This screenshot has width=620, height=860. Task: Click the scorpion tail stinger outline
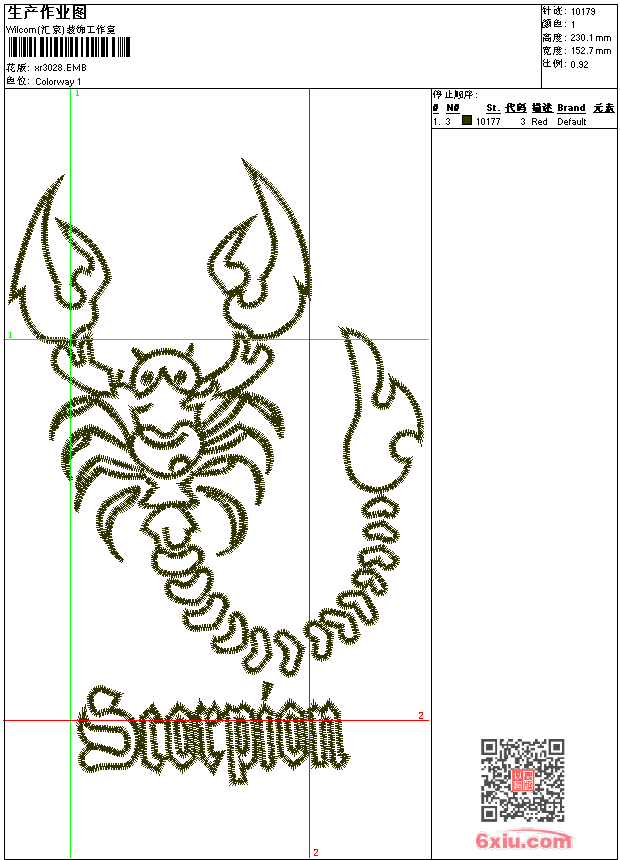[x=382, y=409]
